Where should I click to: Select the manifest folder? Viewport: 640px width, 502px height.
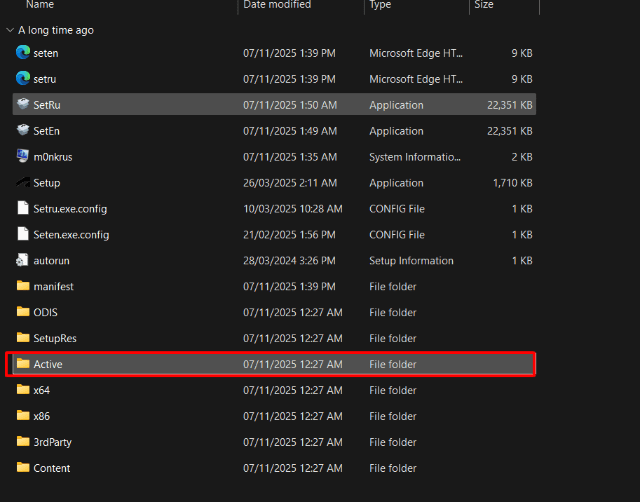tap(53, 287)
